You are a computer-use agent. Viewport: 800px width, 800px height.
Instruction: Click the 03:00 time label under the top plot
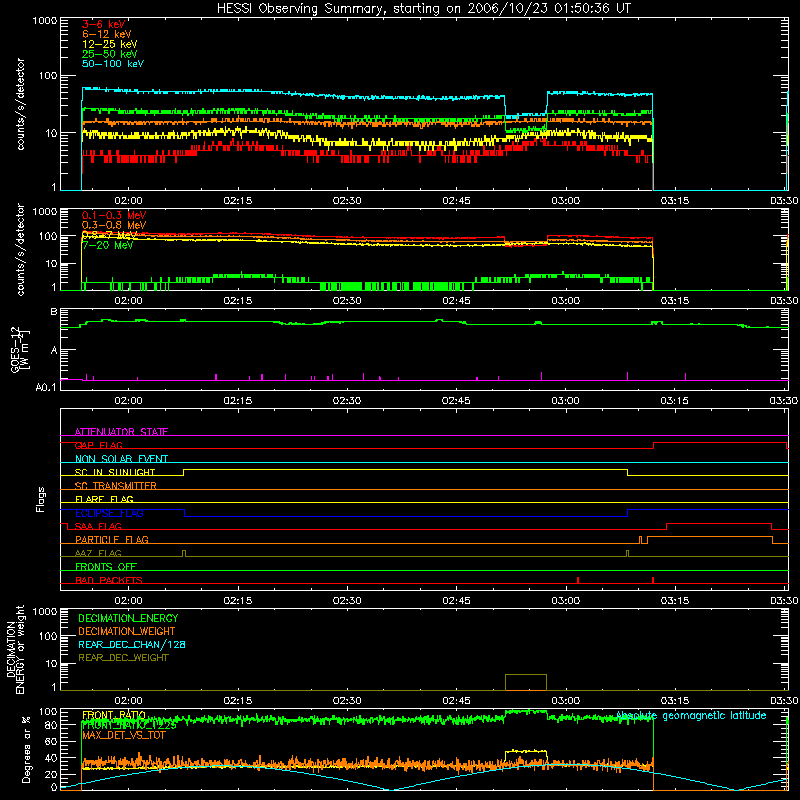[565, 201]
